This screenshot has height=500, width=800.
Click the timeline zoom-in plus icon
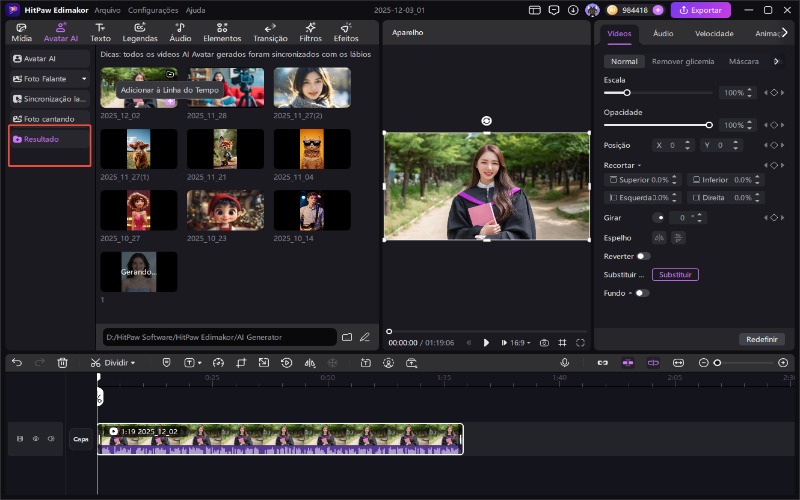[783, 363]
